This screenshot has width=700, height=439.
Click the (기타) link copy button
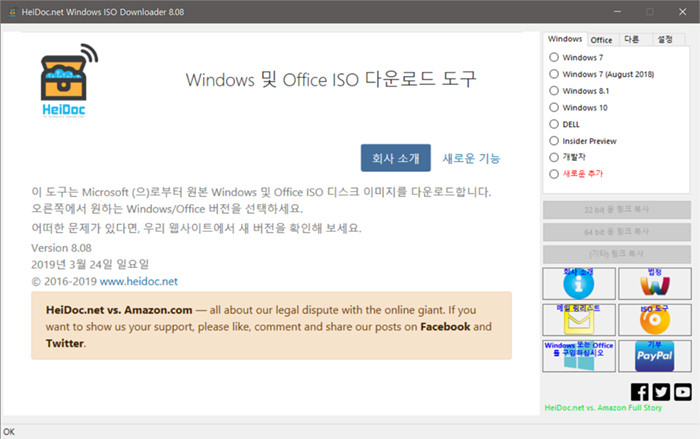tap(617, 254)
